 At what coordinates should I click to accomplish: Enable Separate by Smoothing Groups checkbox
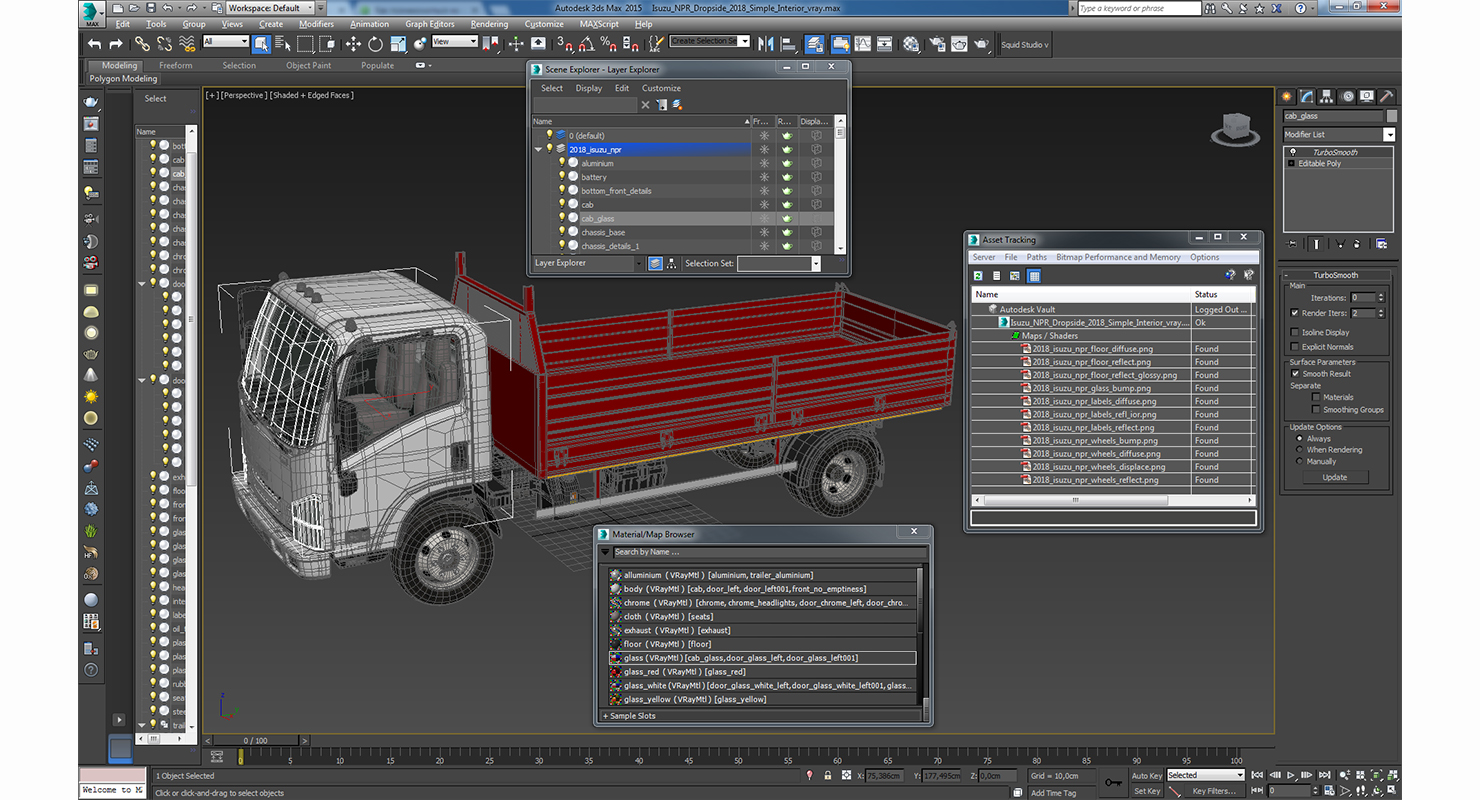(1316, 409)
